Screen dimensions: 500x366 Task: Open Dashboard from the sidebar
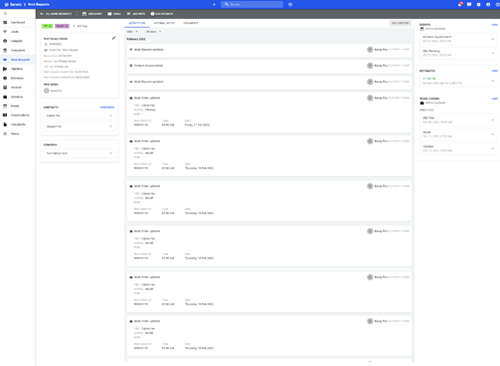pos(18,22)
